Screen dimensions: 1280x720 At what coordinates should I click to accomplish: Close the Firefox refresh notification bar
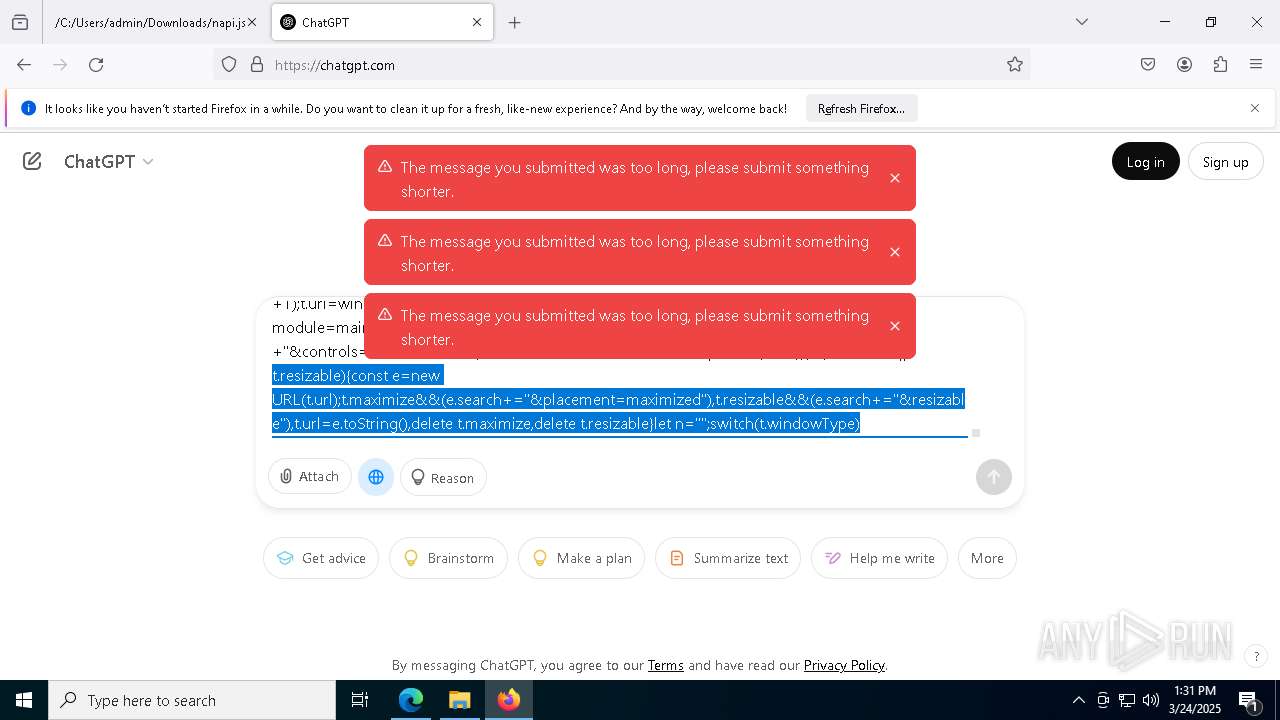click(x=1255, y=108)
